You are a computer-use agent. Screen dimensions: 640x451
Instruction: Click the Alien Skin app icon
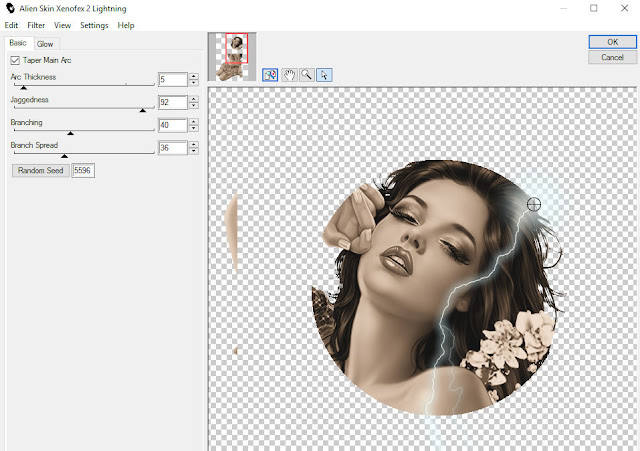pyautogui.click(x=10, y=8)
